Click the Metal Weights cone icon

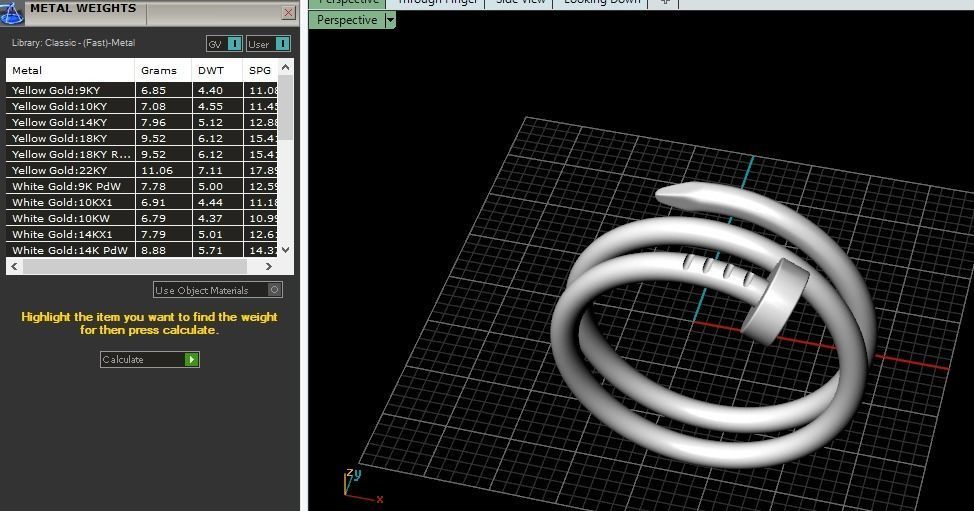tap(11, 11)
